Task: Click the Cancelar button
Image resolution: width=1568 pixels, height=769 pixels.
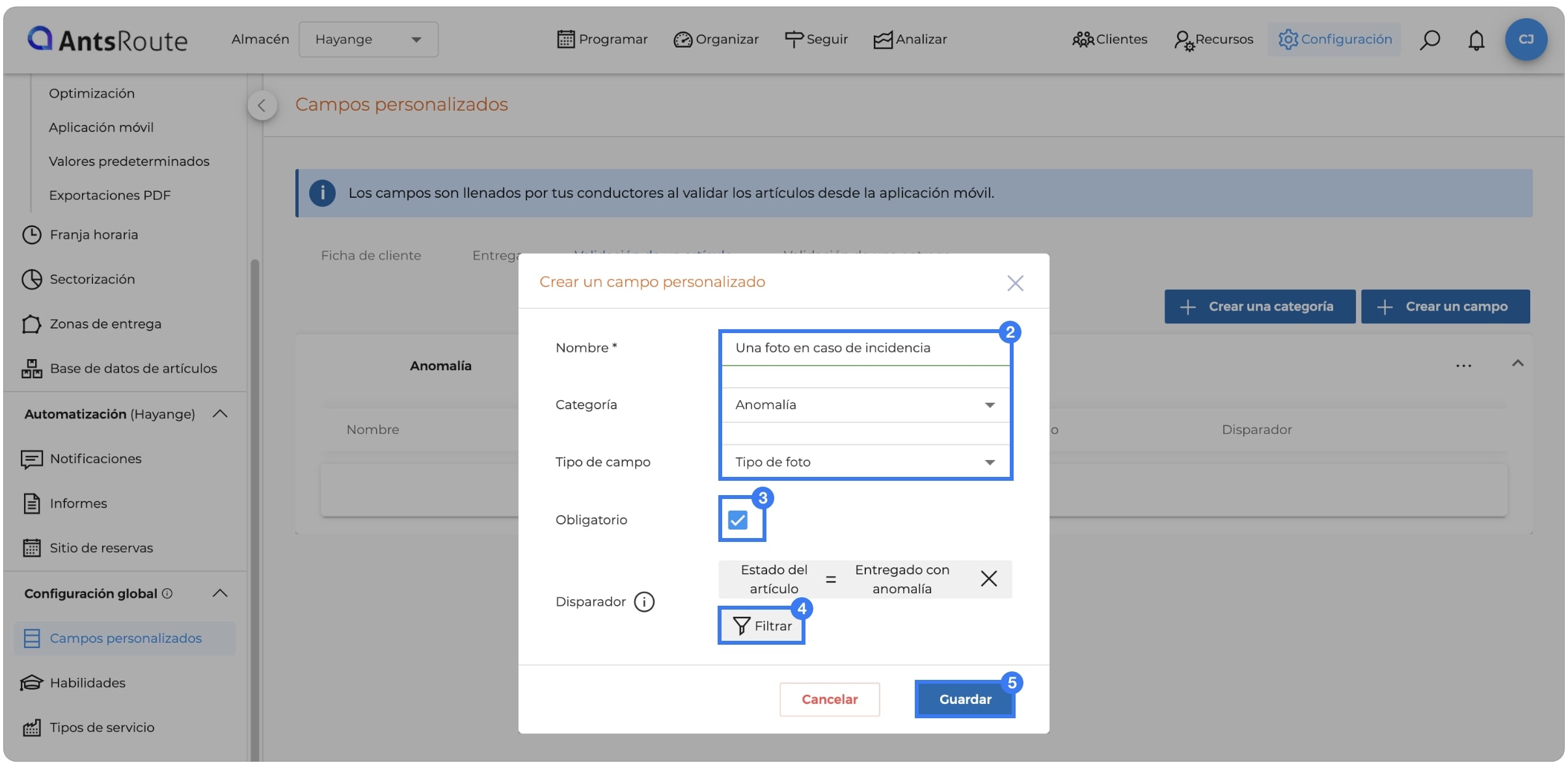Action: pos(830,699)
